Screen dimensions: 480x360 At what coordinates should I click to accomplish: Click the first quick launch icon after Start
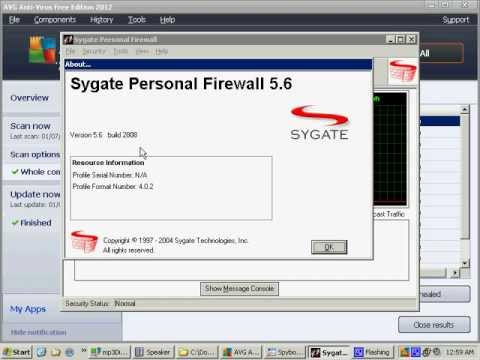click(x=41, y=352)
